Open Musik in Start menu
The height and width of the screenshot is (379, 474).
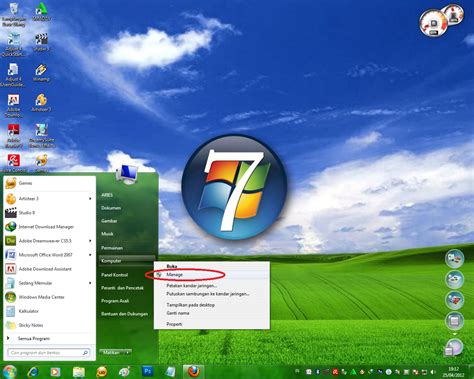click(x=107, y=234)
